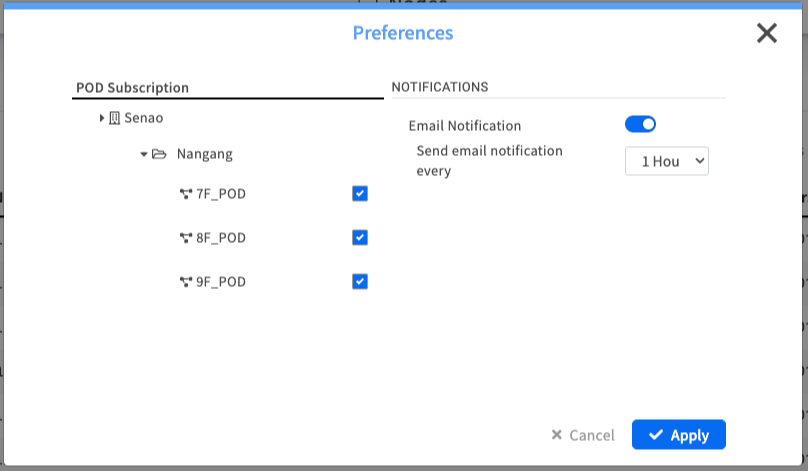Open the email interval dropdown
The image size is (809, 472).
[x=666, y=161]
